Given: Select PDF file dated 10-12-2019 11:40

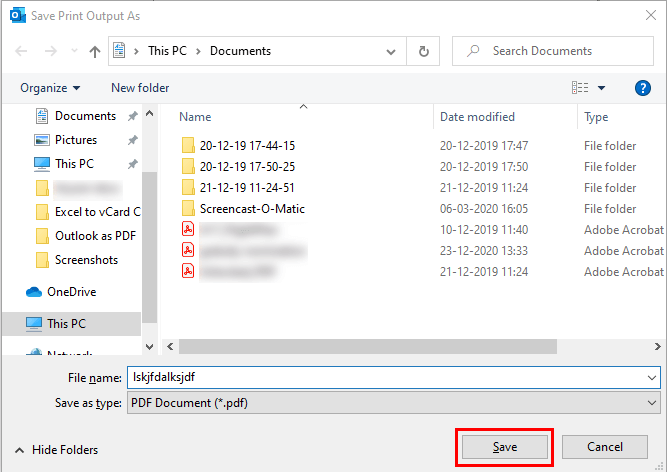Looking at the screenshot, I should point(238,230).
